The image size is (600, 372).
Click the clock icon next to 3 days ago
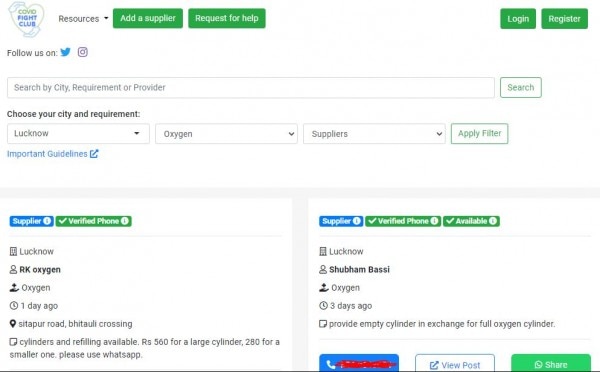pos(323,305)
